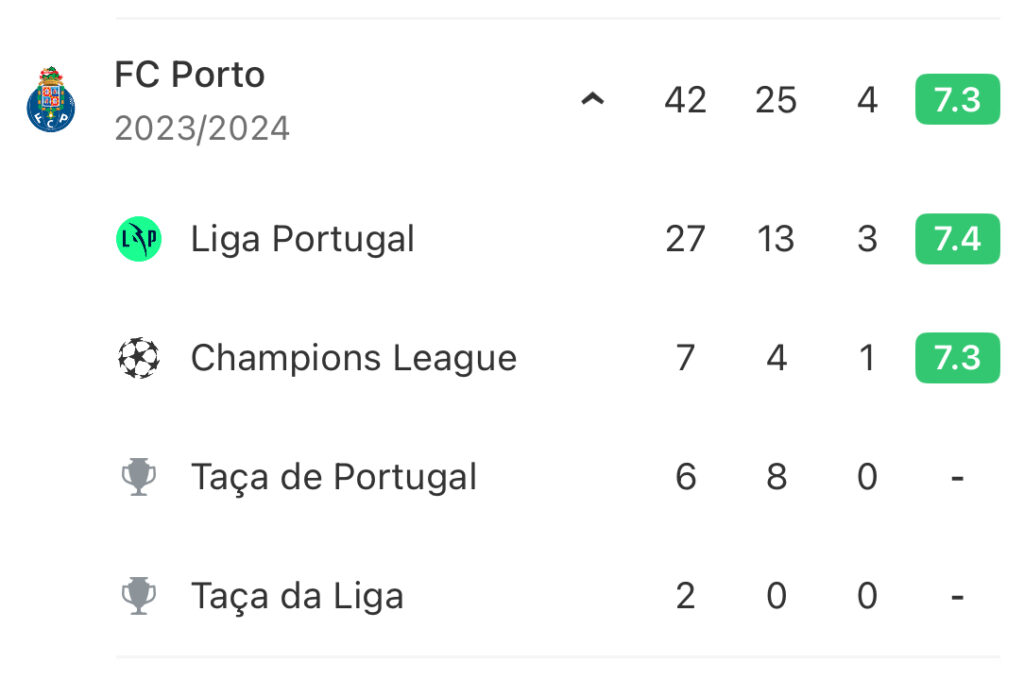Screen dimensions: 1024x680
Task: Click the Champions League starball icon
Action: click(138, 358)
